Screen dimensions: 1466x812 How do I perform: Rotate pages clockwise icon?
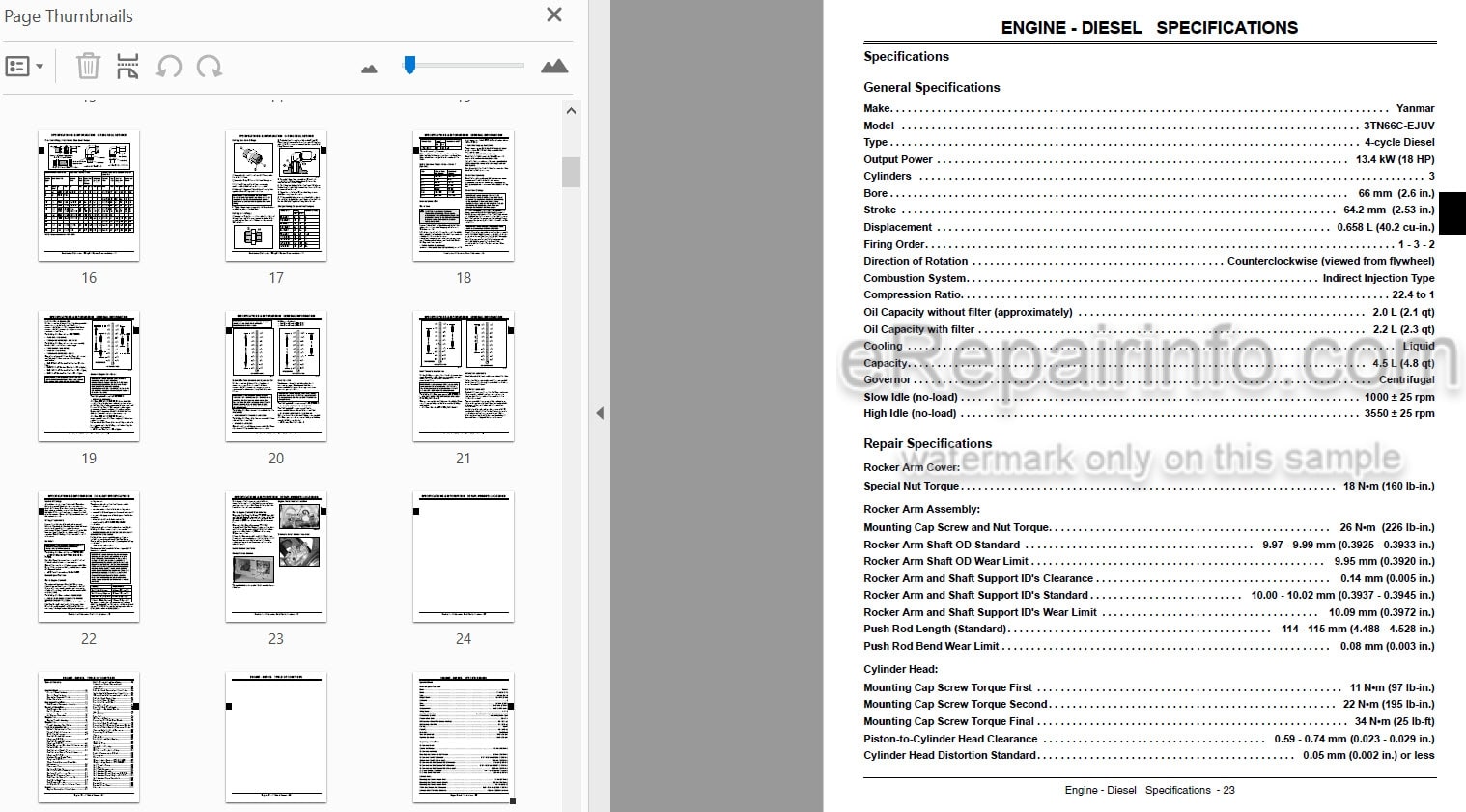coord(209,67)
